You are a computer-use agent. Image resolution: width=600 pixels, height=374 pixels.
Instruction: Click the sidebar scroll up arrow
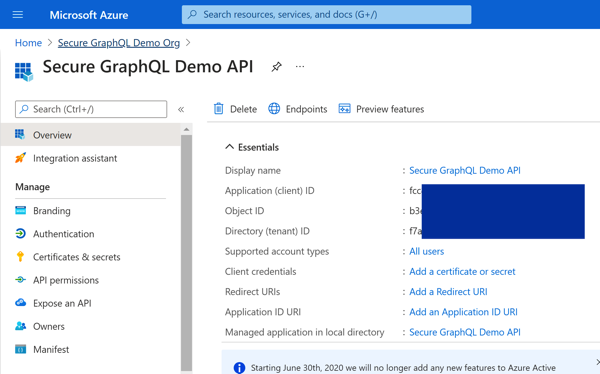[186, 129]
